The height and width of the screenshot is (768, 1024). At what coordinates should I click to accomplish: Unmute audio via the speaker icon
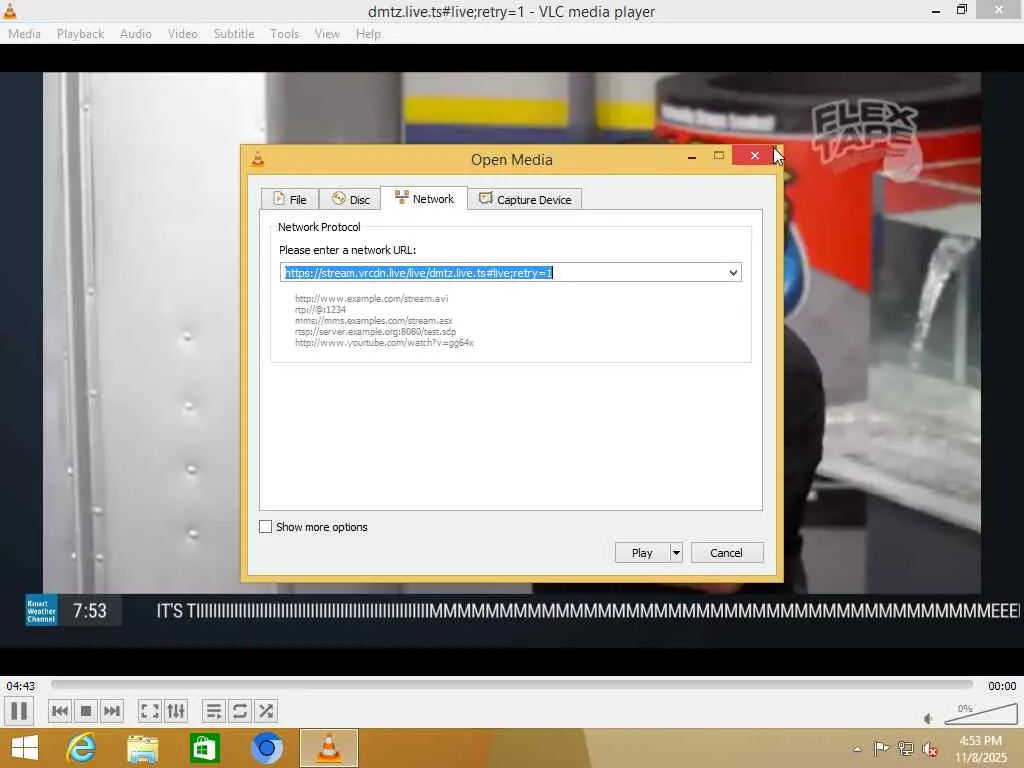click(929, 718)
